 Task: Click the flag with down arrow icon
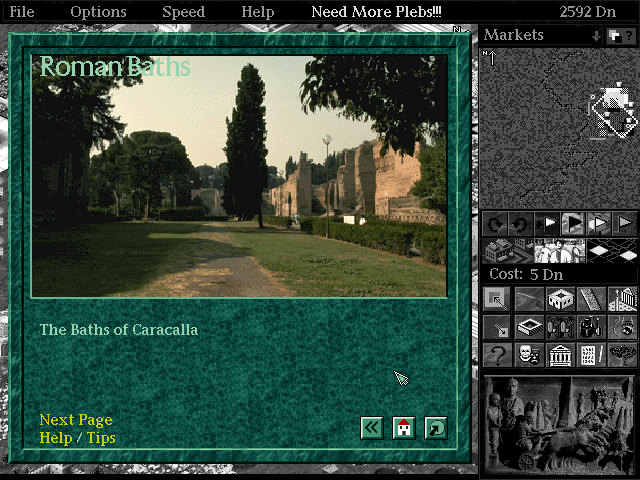pos(547,224)
